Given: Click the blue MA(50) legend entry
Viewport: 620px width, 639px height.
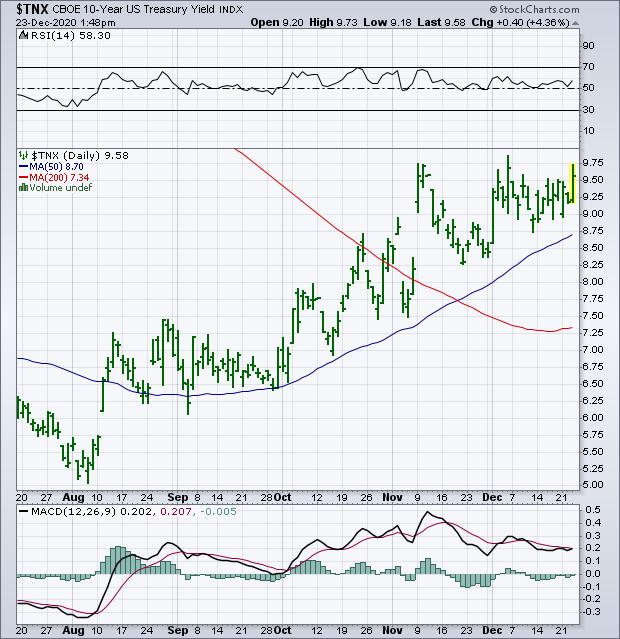Looking at the screenshot, I should point(55,168).
